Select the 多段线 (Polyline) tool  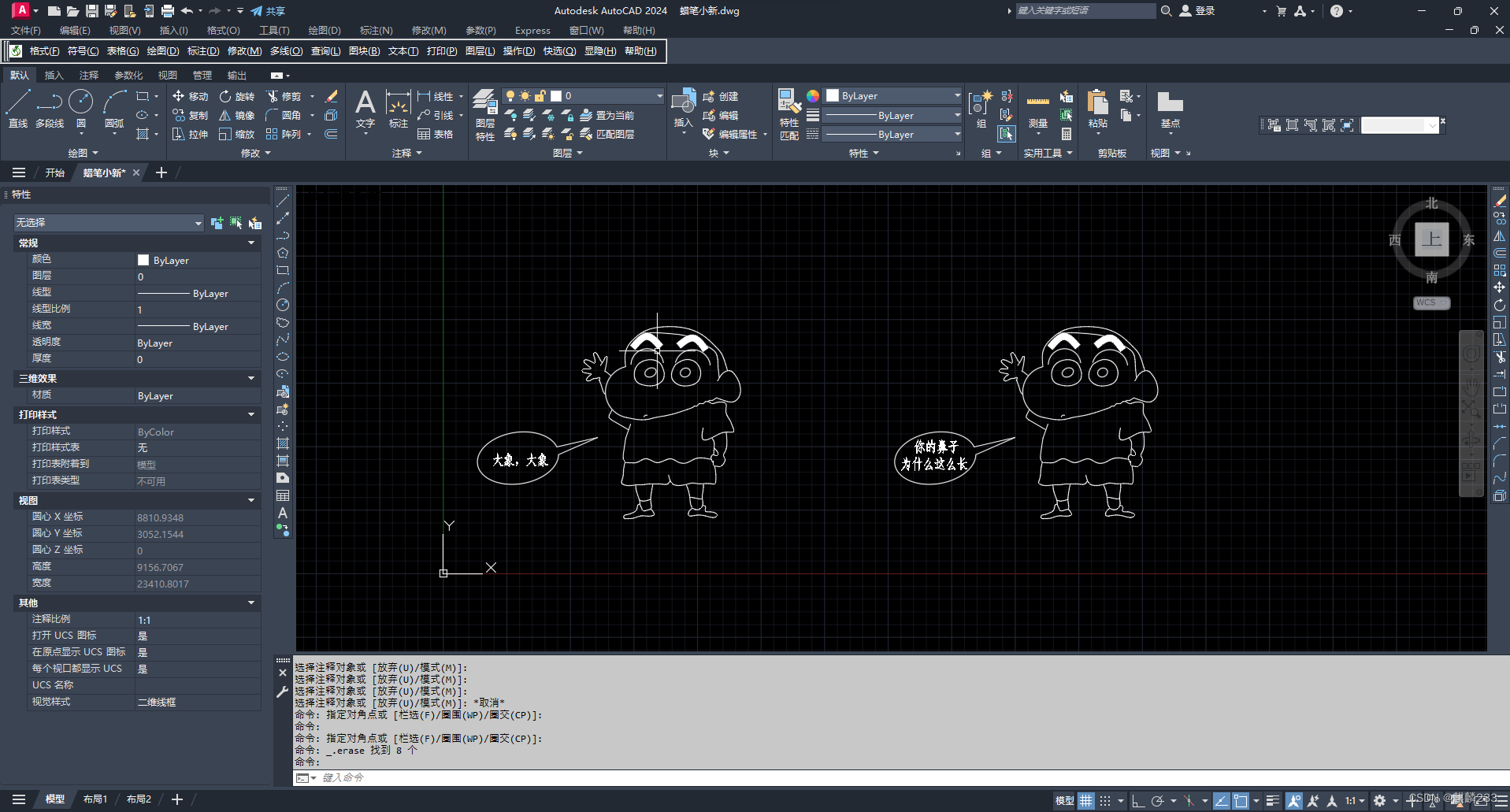tap(50, 109)
